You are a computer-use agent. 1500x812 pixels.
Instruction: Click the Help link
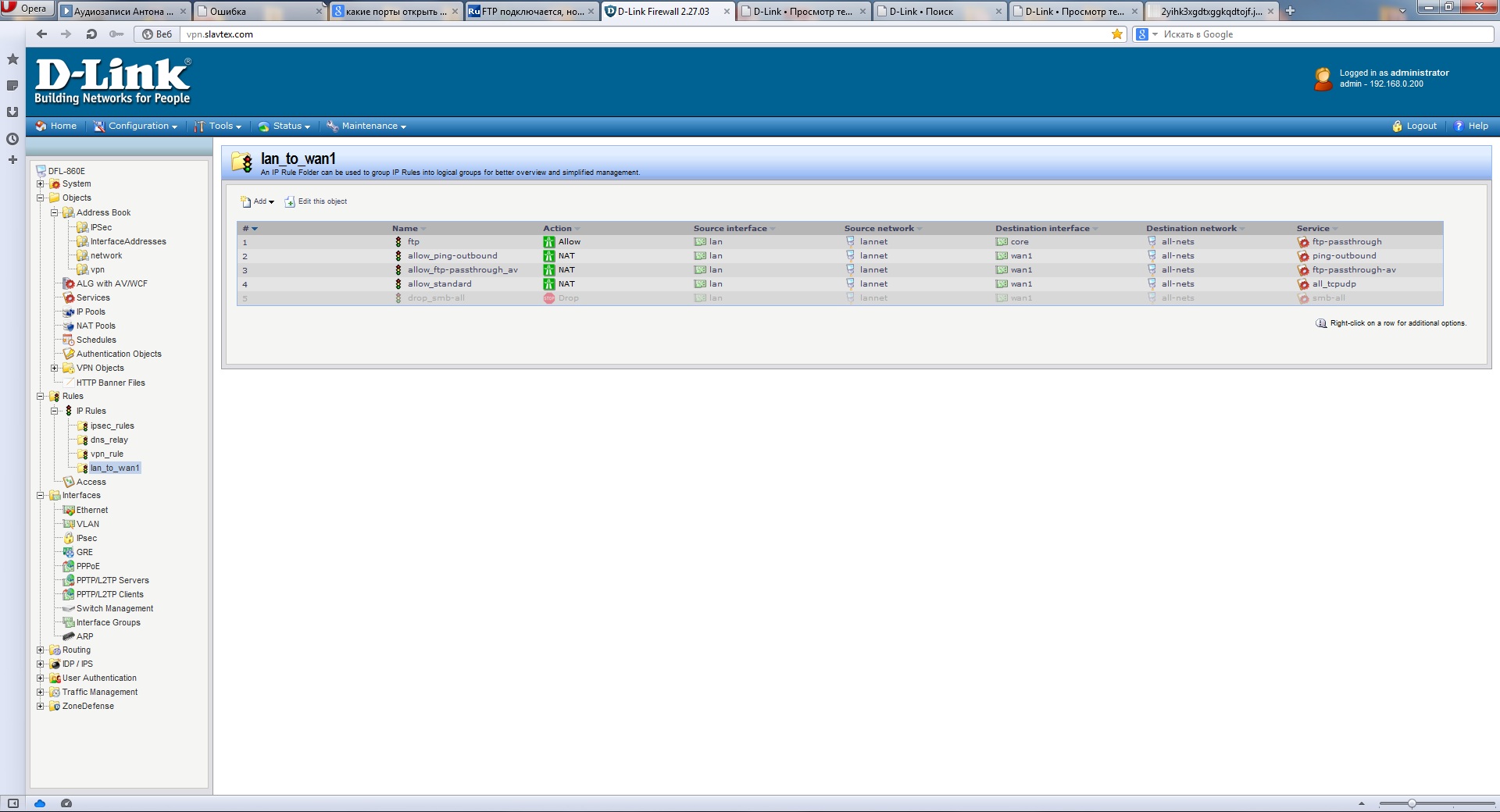pos(1471,126)
